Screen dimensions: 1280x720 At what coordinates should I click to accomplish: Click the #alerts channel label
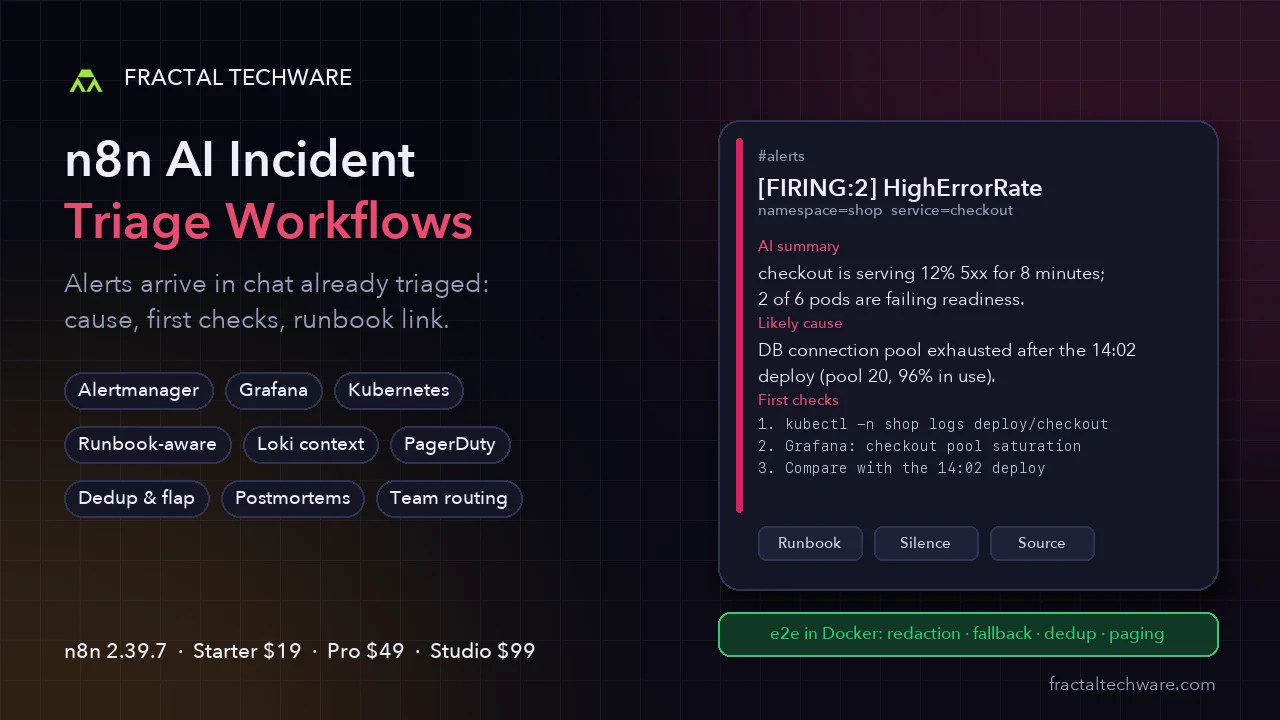(x=781, y=156)
